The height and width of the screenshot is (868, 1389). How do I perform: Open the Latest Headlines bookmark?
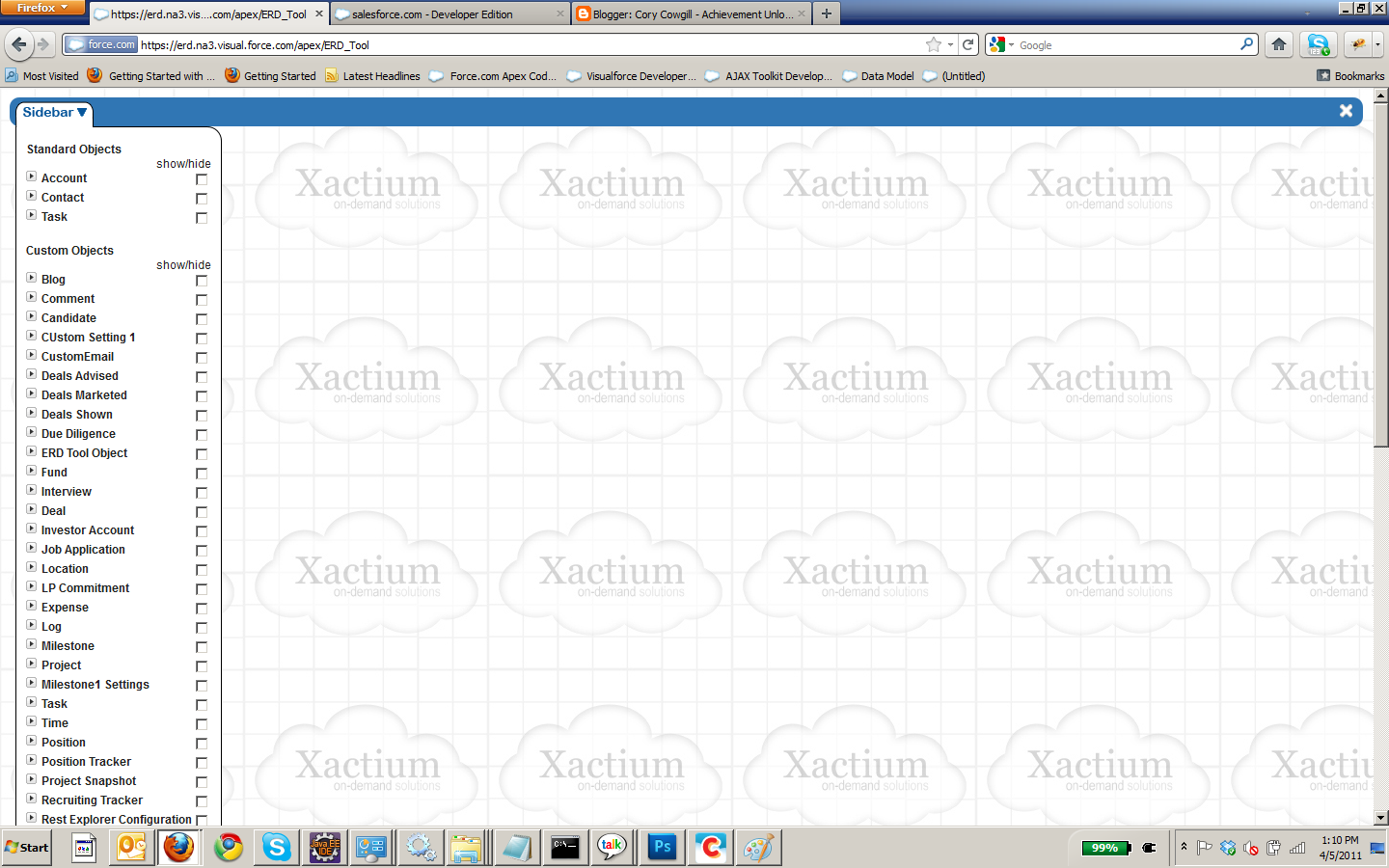click(x=372, y=76)
